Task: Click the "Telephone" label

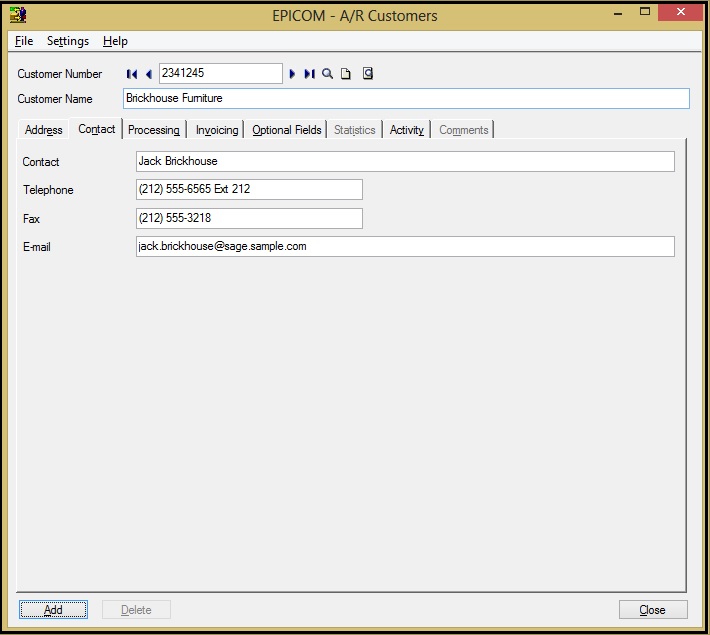Action: (48, 190)
